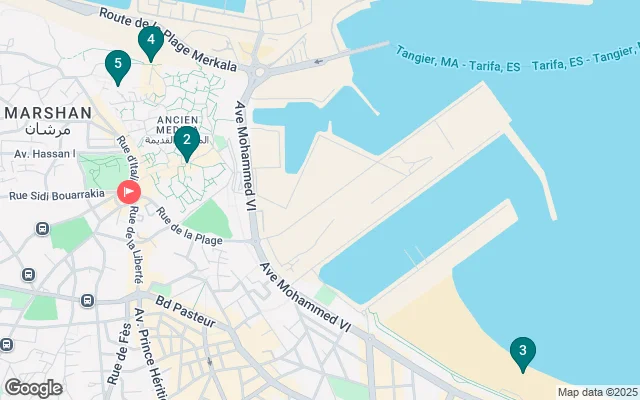640x400 pixels.
Task: Click the Ancien Medina district label
Action: pyautogui.click(x=178, y=125)
